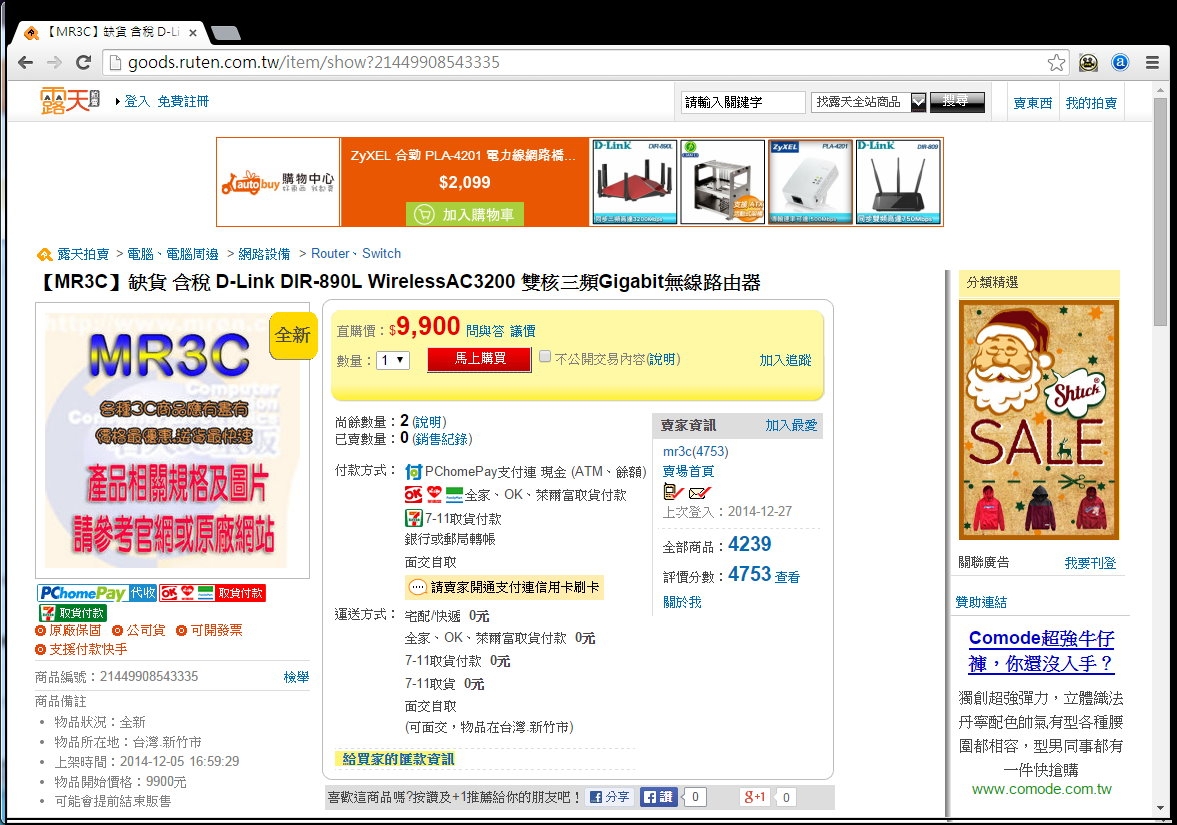Click 加入追蹤 to track item
Image resolution: width=1177 pixels, height=825 pixels.
785,360
